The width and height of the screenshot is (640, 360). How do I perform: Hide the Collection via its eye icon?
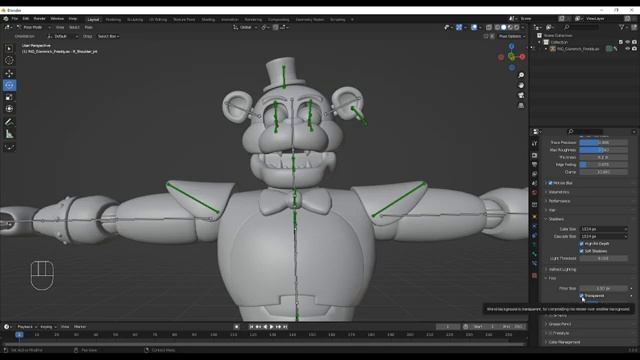[628, 42]
